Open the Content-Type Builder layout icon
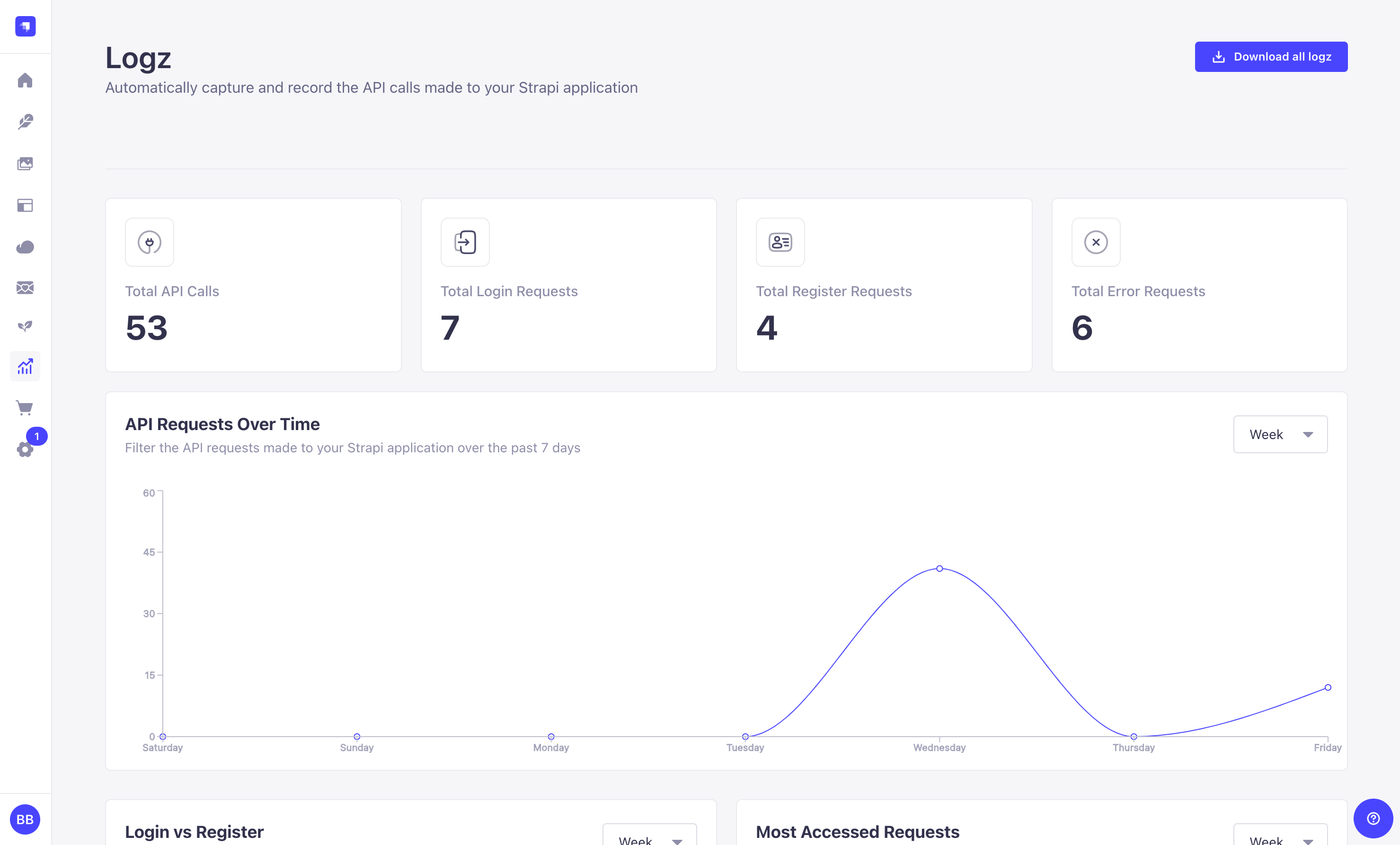The width and height of the screenshot is (1400, 845). (25, 205)
